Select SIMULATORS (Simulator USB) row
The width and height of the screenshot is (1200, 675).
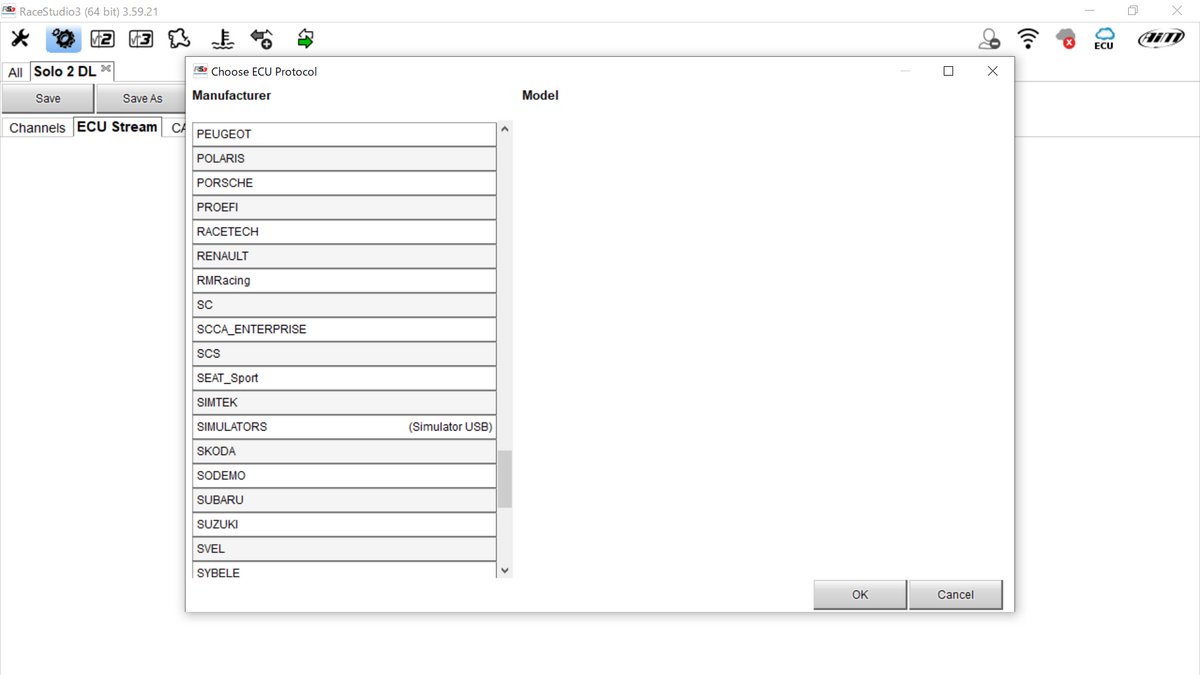click(x=344, y=427)
